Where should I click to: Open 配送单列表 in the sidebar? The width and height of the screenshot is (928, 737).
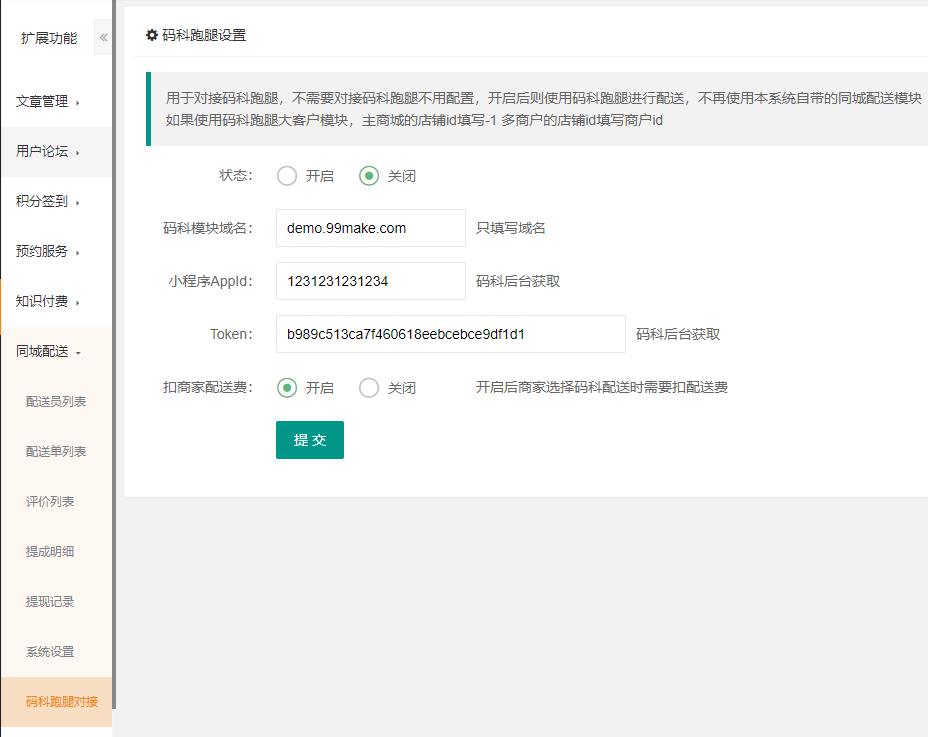[x=56, y=451]
